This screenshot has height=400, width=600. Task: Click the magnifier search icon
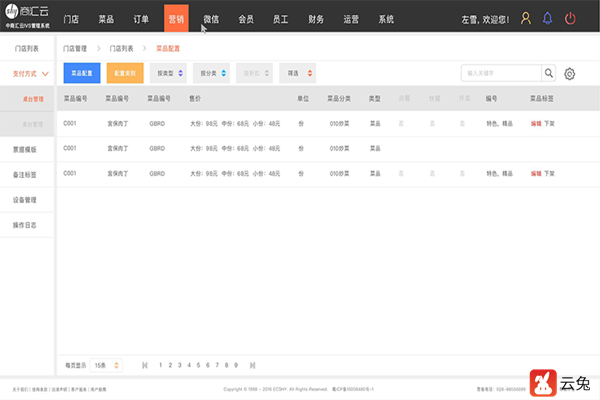[x=548, y=73]
